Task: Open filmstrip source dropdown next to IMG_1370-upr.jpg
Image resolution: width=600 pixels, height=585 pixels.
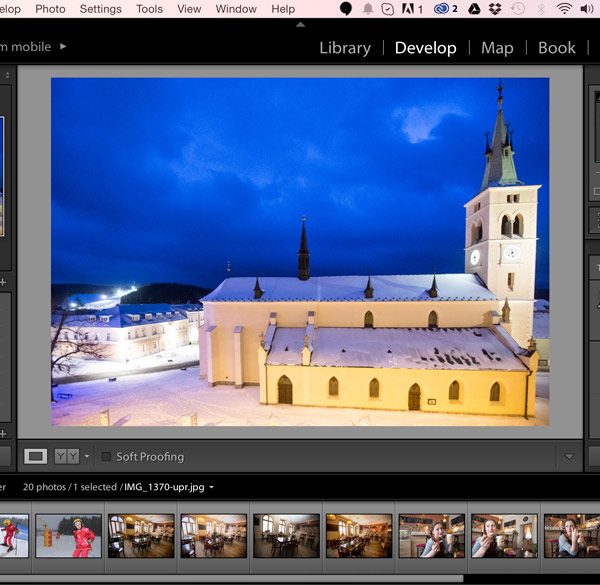Action: click(x=211, y=487)
